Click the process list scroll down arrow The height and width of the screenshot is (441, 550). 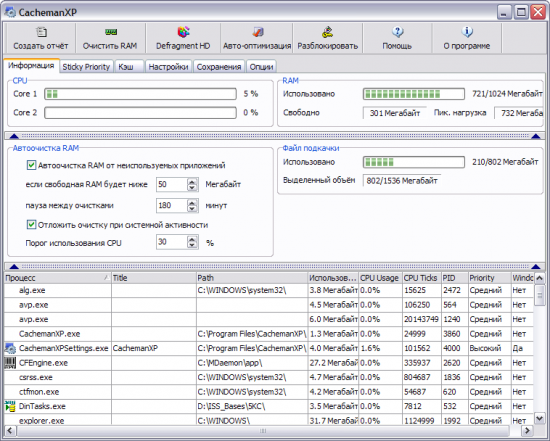pos(539,418)
